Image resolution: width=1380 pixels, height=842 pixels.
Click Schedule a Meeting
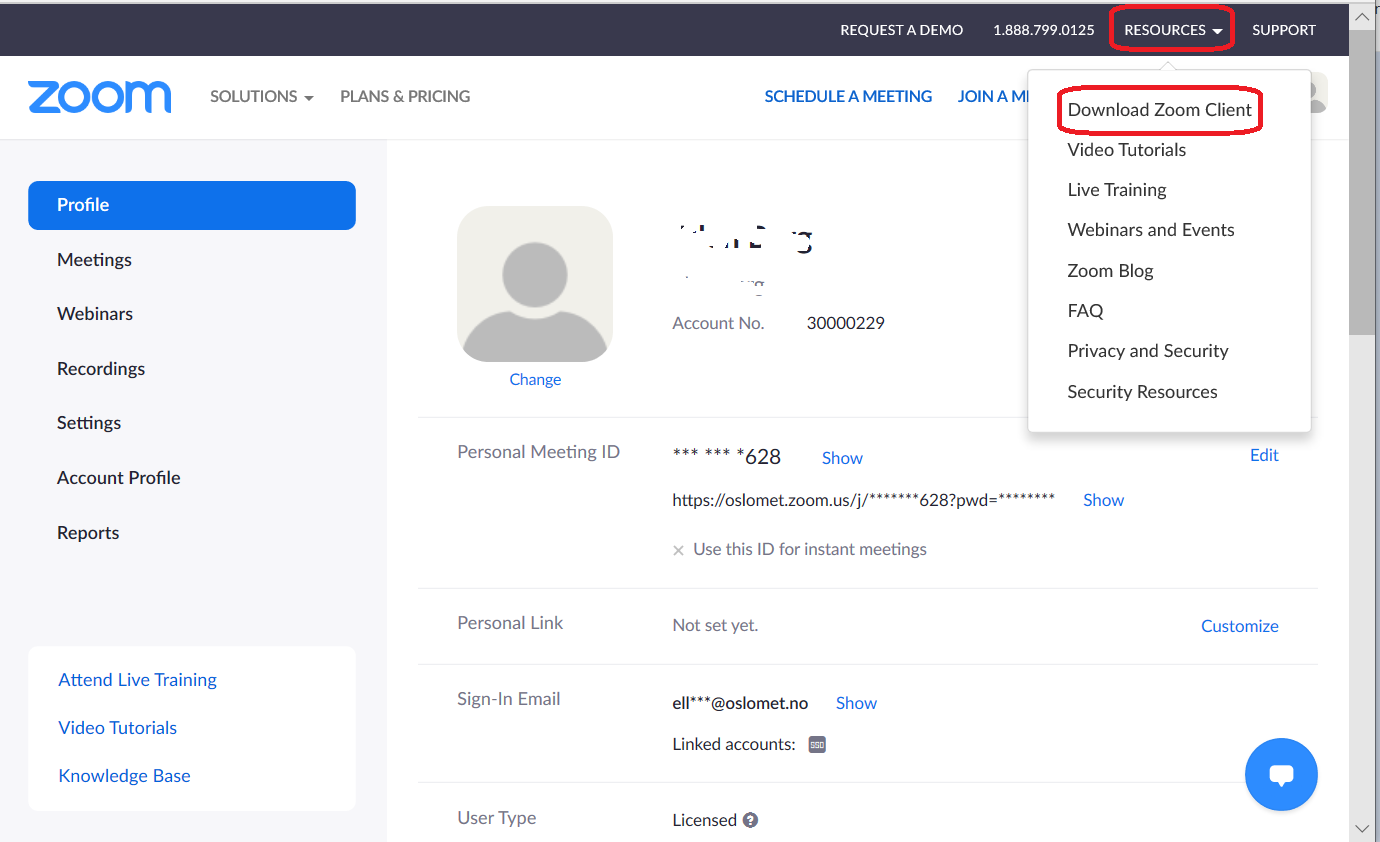point(848,96)
